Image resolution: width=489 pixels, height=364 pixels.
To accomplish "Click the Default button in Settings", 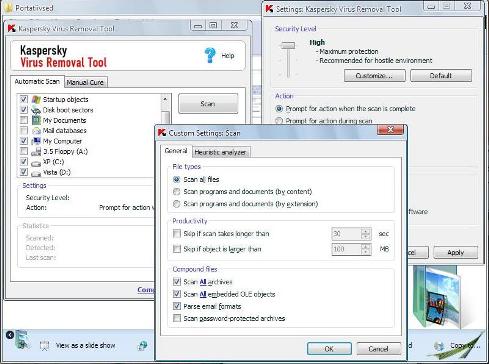I will pos(441,76).
